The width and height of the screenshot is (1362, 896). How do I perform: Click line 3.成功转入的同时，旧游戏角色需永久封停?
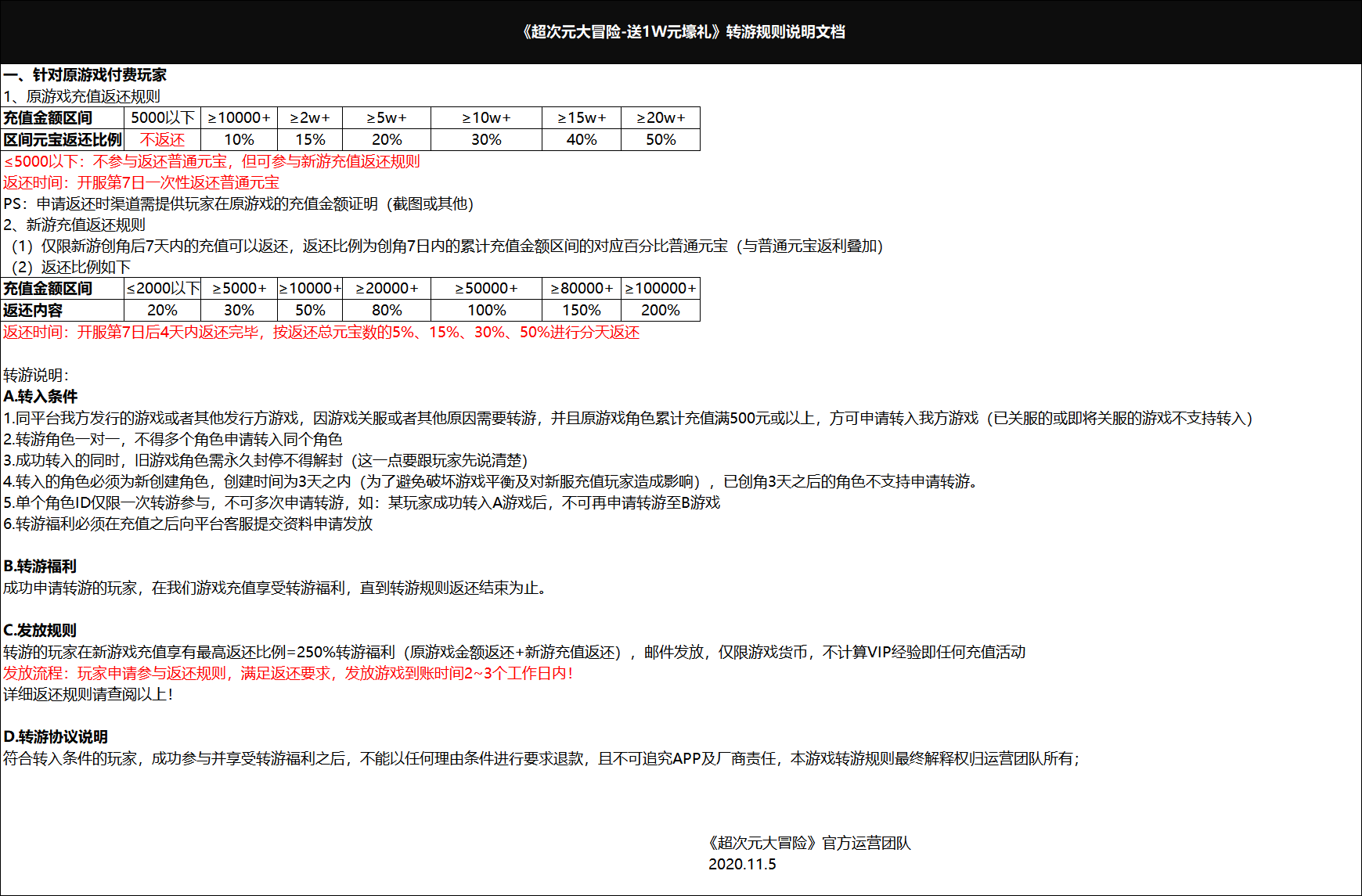[x=265, y=460]
